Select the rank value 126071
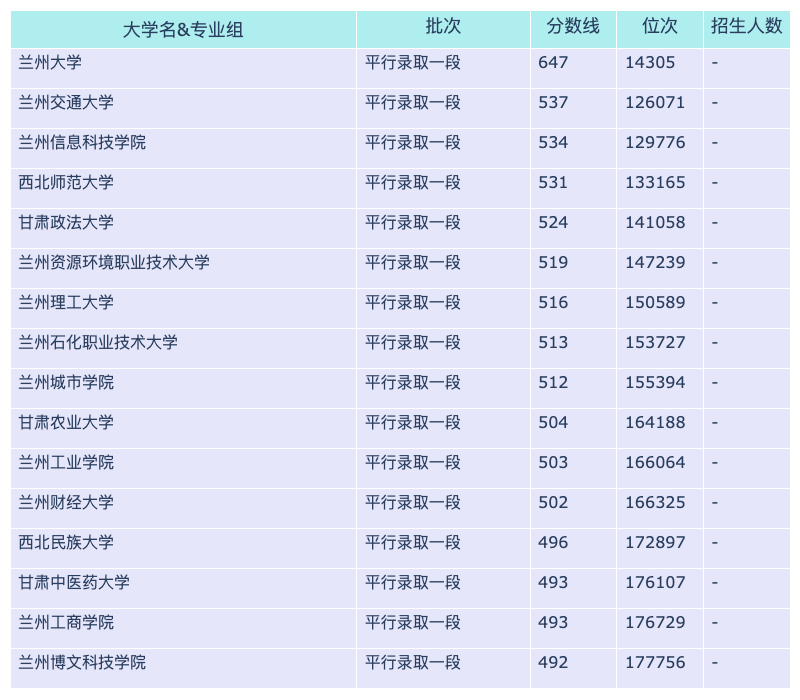Viewport: 800px width, 700px height. pos(655,103)
